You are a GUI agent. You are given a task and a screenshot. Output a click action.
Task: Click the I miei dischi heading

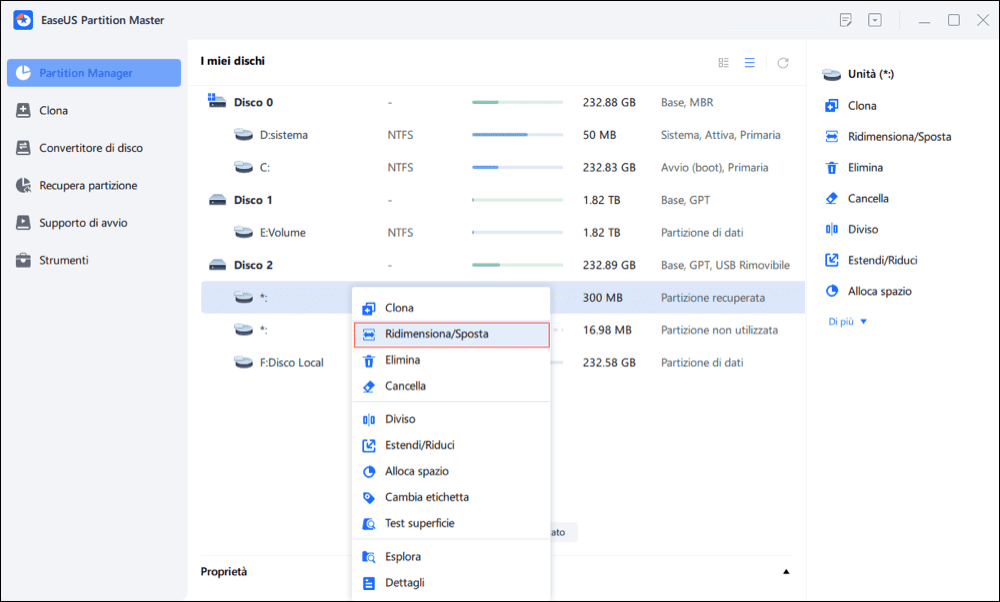pyautogui.click(x=232, y=61)
